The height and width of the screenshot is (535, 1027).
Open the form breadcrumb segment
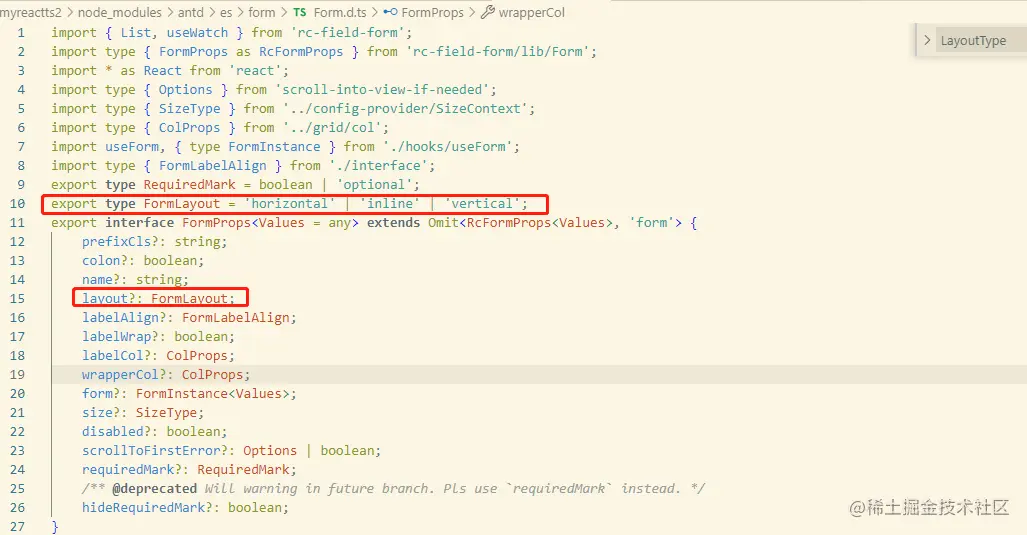pyautogui.click(x=261, y=12)
